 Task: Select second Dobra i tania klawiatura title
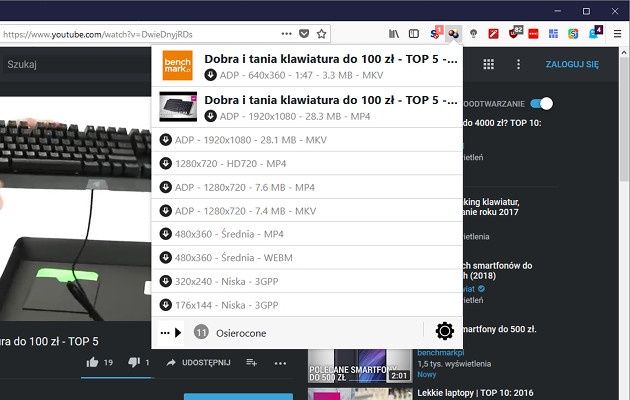coord(331,100)
